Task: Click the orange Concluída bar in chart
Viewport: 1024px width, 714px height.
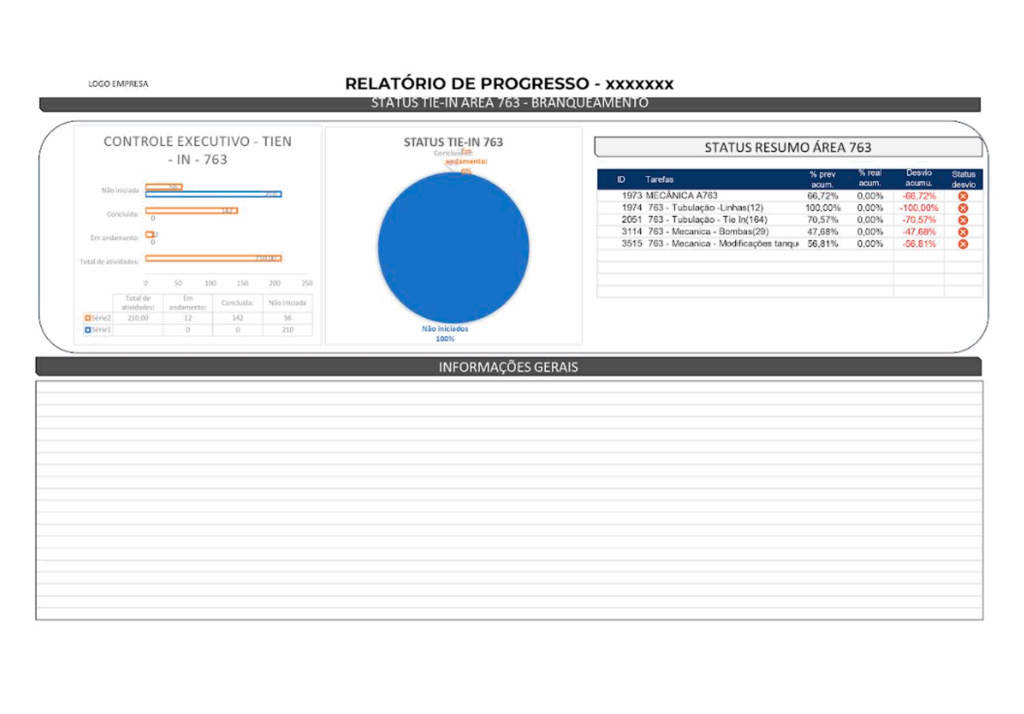Action: pos(190,211)
